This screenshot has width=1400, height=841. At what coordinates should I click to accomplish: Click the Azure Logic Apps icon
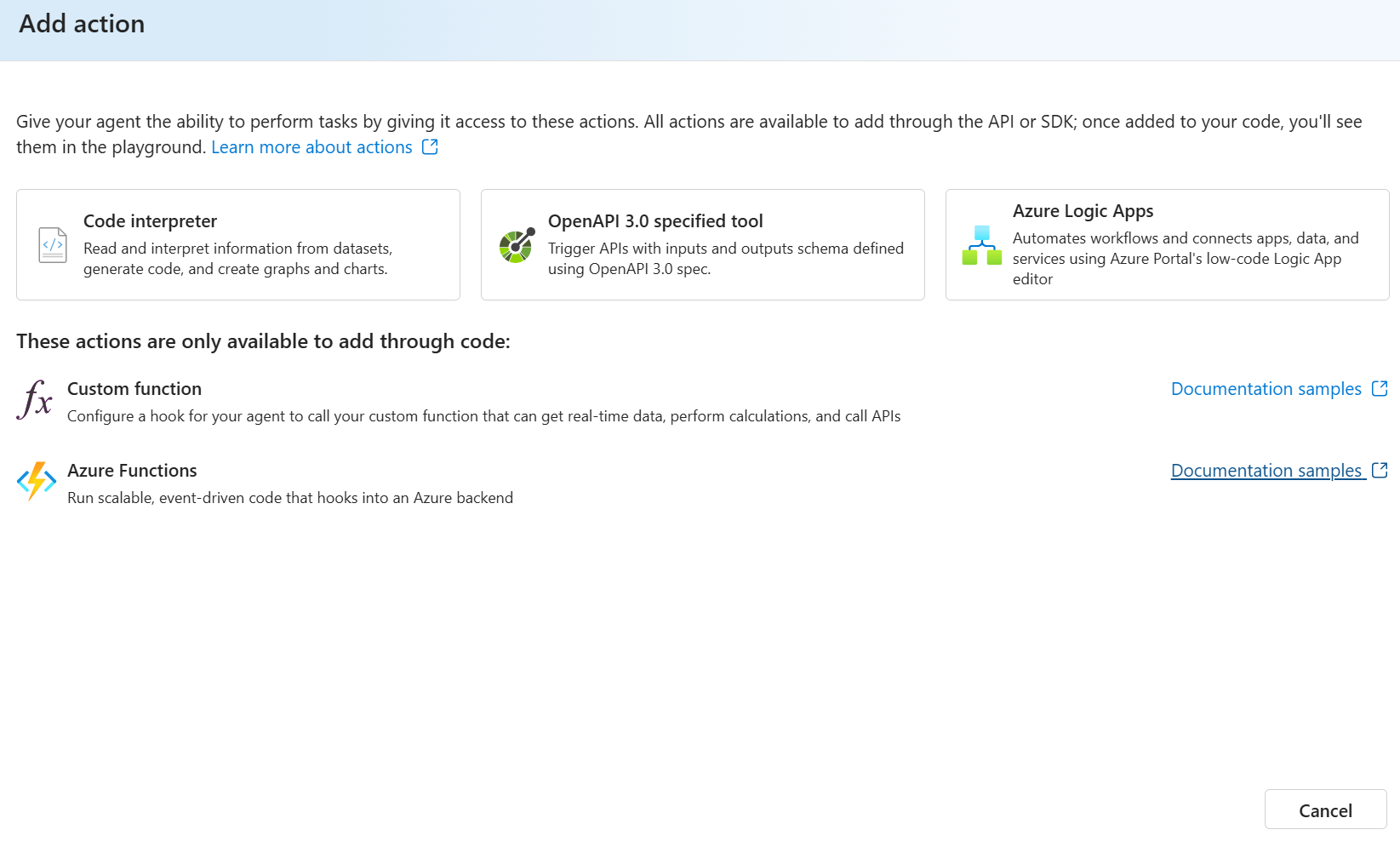point(981,245)
